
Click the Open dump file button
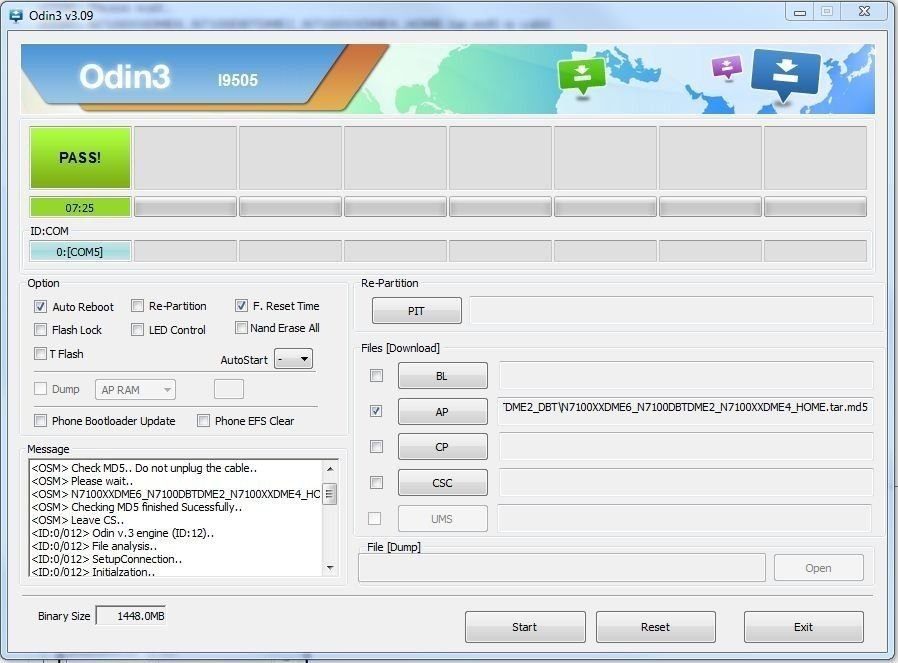(x=818, y=568)
